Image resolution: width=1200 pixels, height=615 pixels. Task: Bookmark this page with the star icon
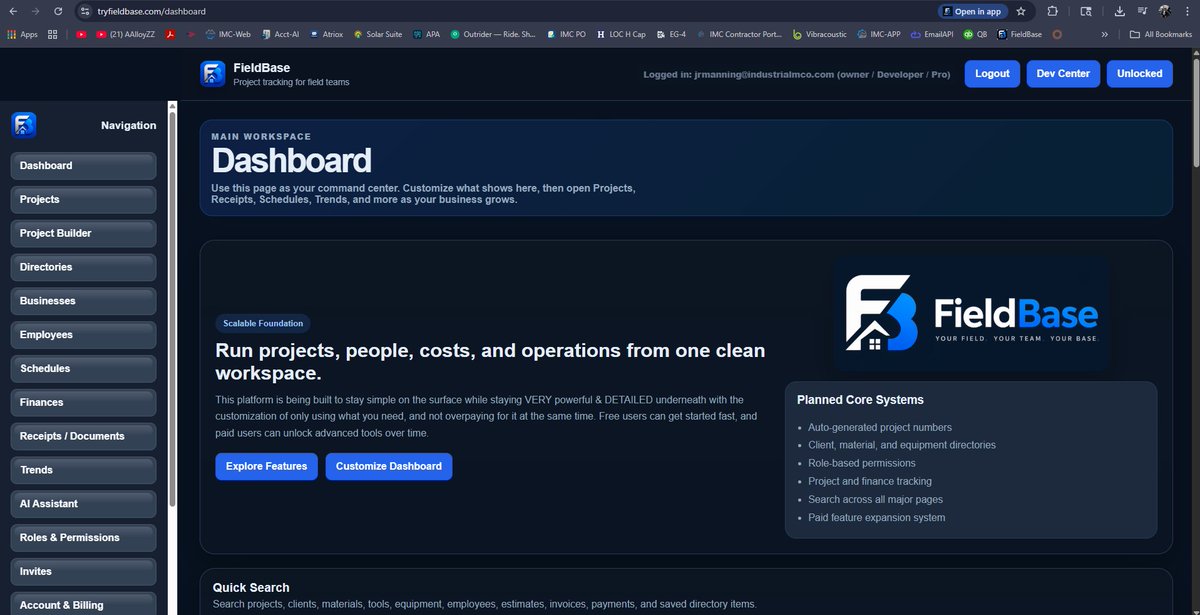click(1021, 11)
